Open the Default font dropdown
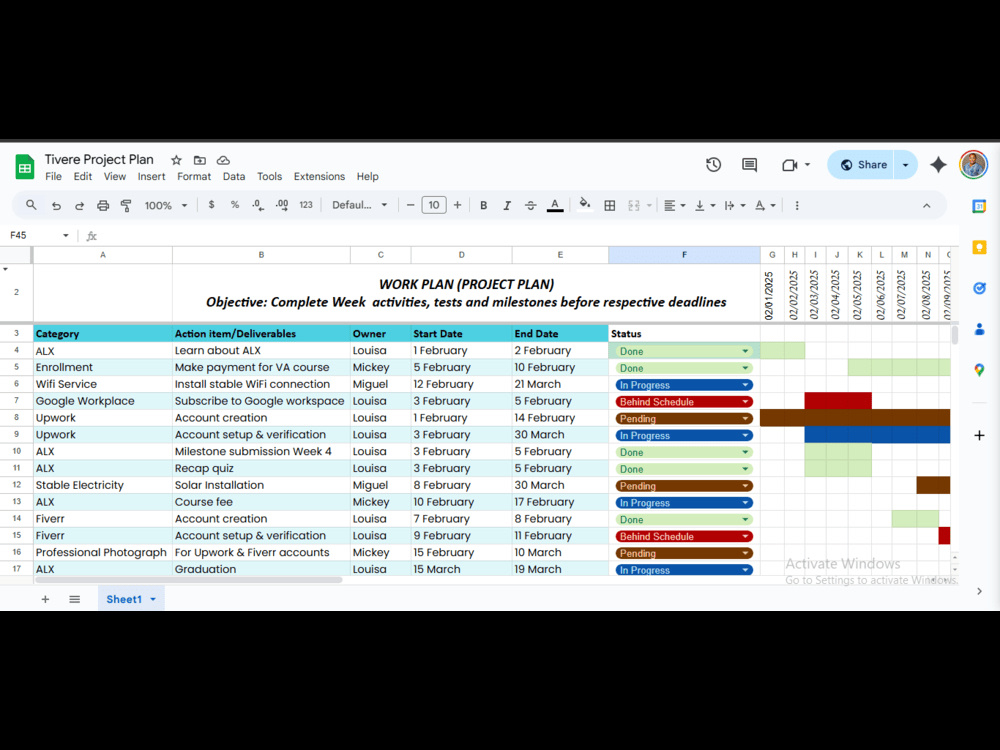 (x=360, y=205)
